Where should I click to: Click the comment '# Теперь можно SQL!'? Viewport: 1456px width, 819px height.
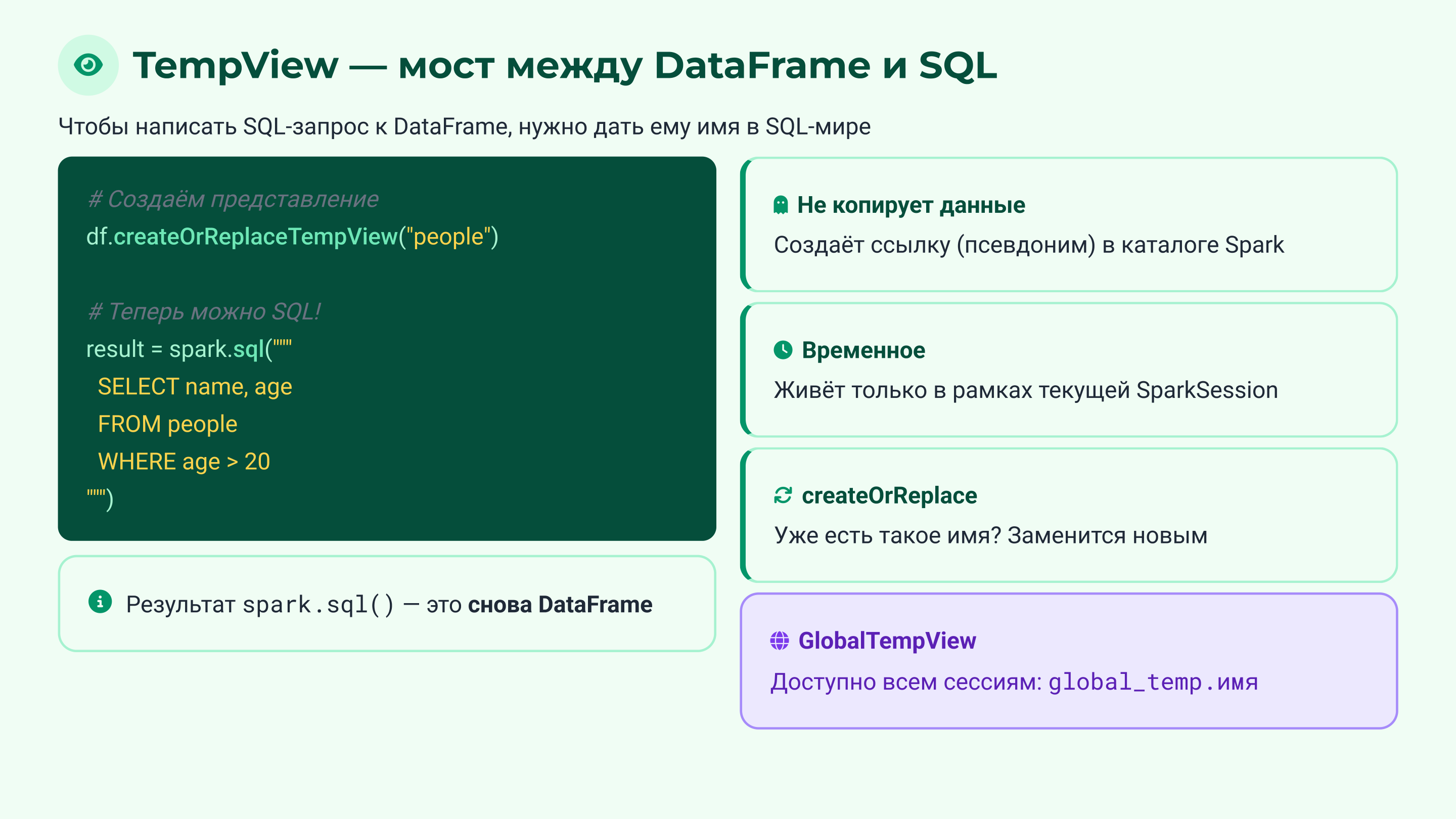(x=204, y=311)
